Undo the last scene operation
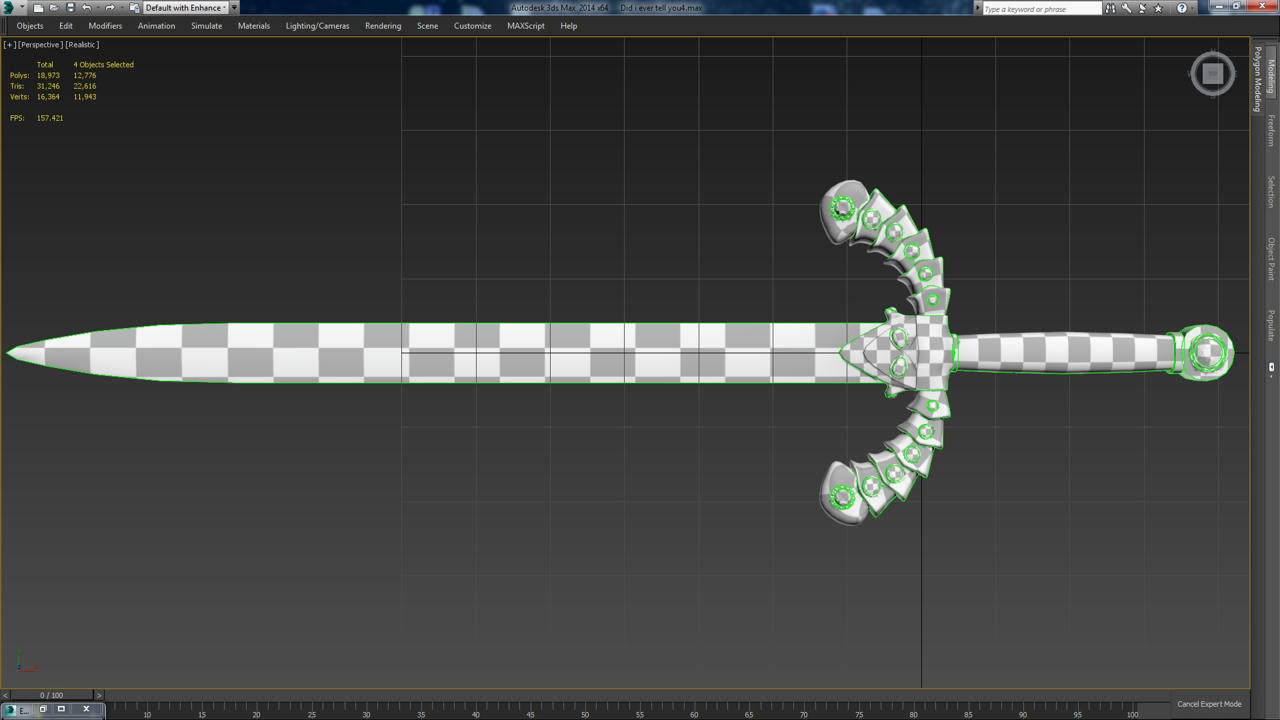The width and height of the screenshot is (1280, 720). 87,8
